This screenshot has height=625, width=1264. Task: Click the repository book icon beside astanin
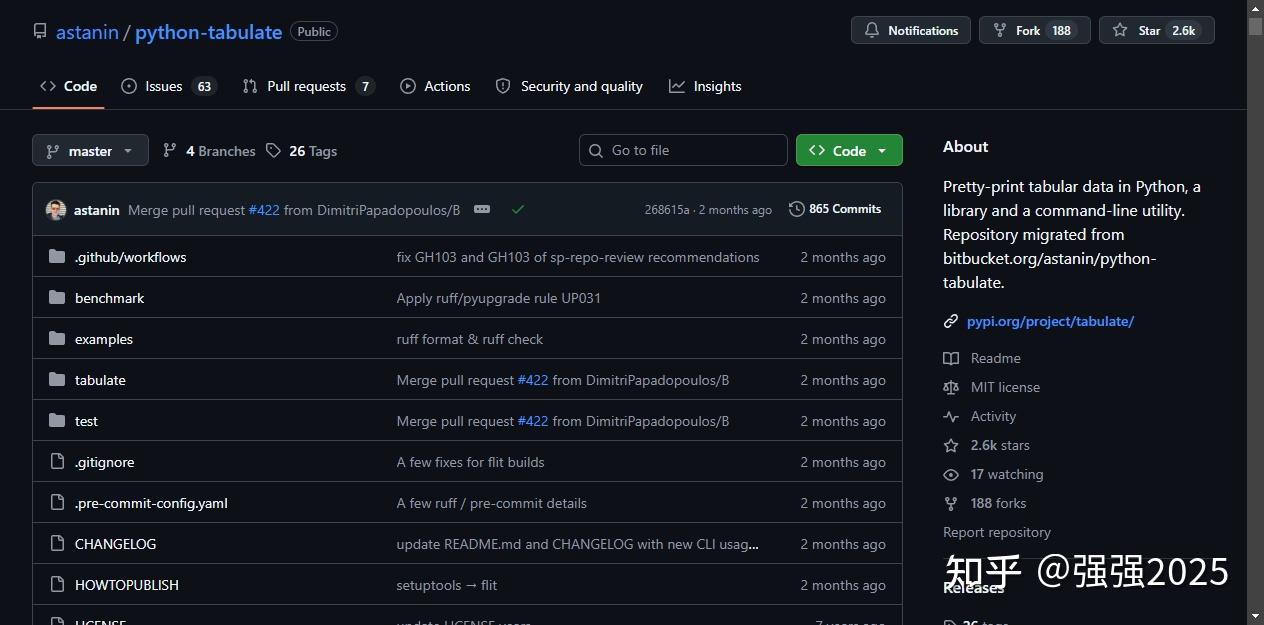pyautogui.click(x=40, y=31)
